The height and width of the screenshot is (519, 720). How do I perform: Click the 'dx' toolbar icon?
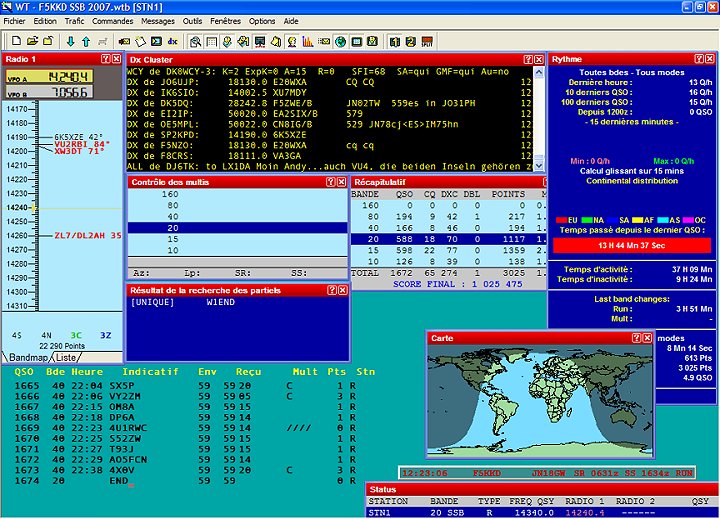point(172,41)
